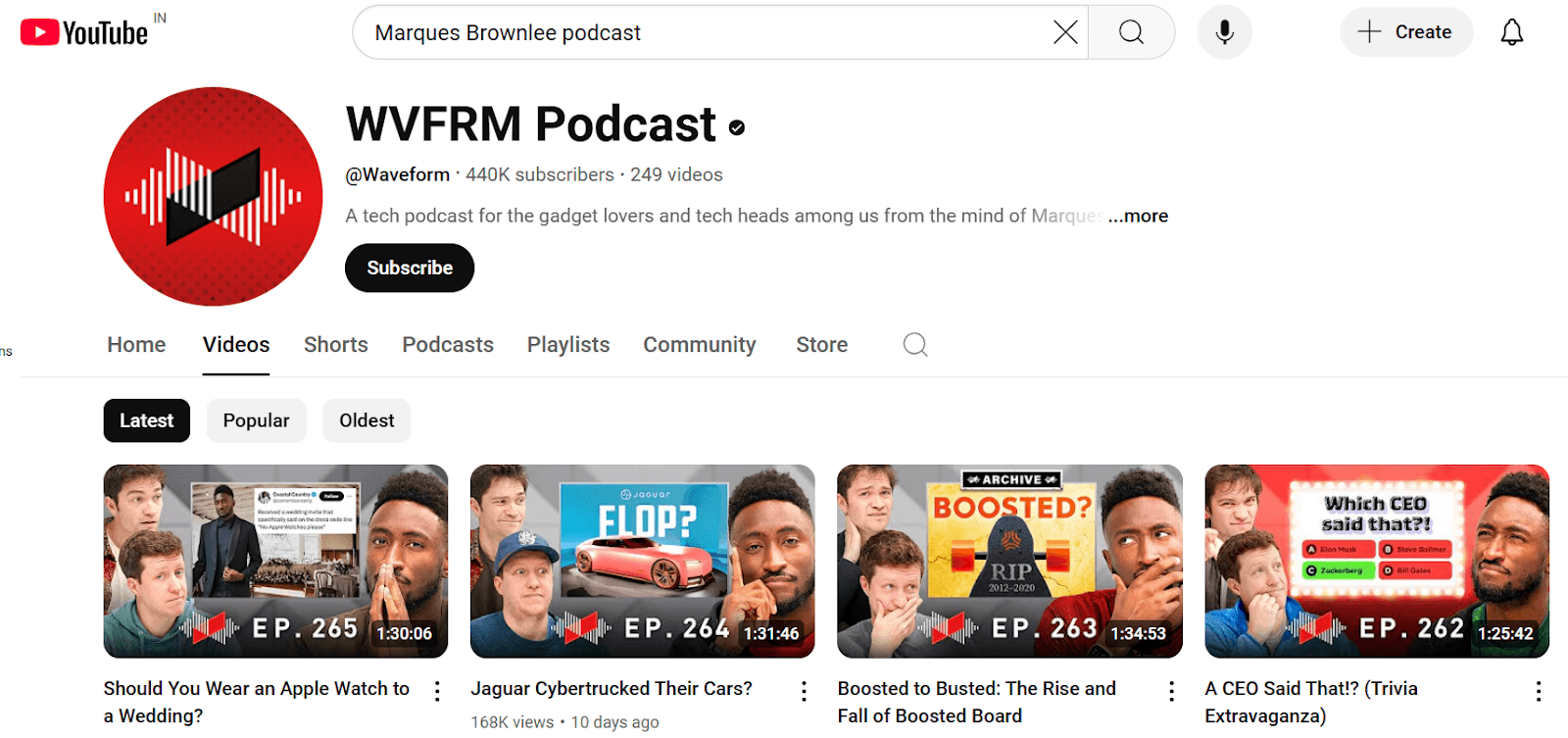Open the three-dot menu for the CEO trivia video
1568x738 pixels.
[1539, 691]
